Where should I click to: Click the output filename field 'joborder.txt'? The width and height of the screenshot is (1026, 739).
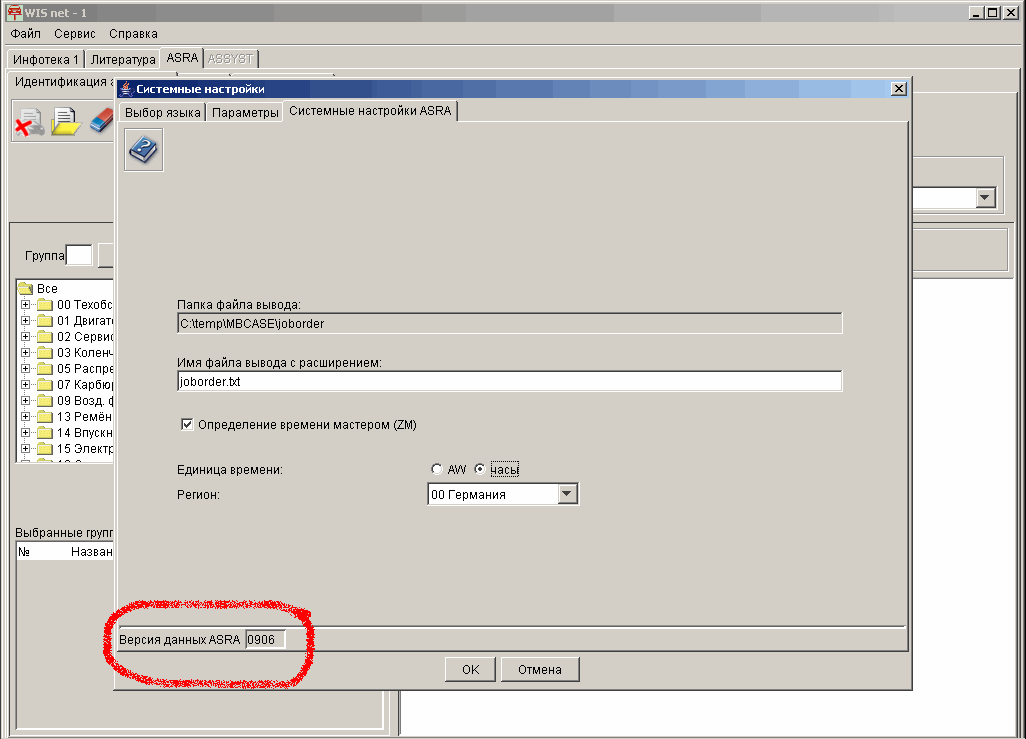point(508,381)
